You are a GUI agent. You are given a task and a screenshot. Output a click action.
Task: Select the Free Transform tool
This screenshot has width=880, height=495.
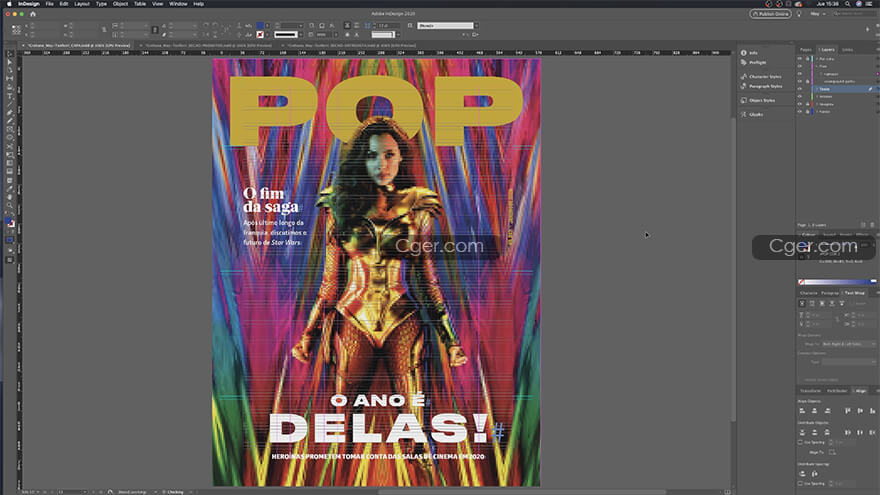point(10,155)
